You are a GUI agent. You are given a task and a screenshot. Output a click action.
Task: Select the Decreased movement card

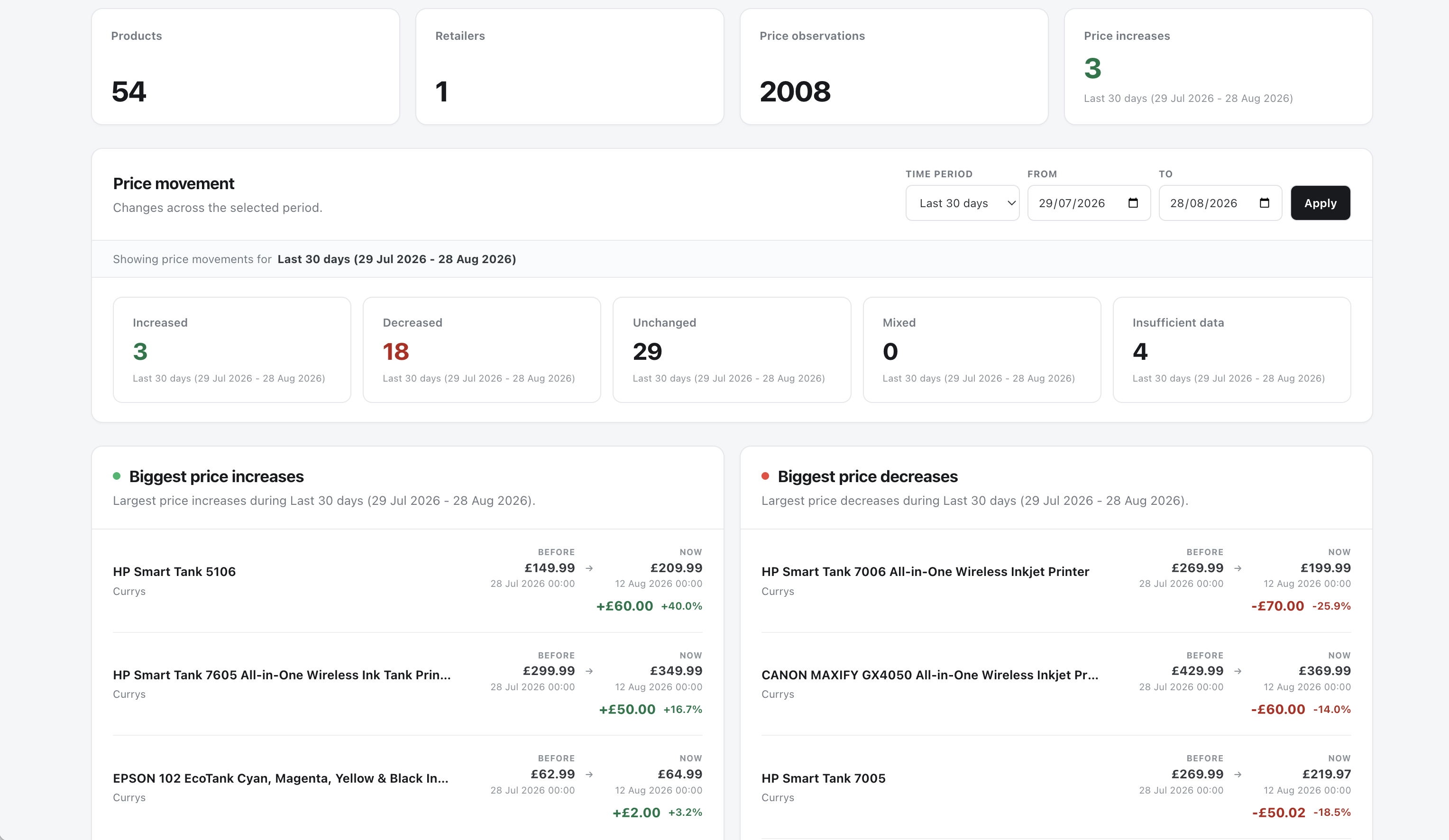[481, 349]
